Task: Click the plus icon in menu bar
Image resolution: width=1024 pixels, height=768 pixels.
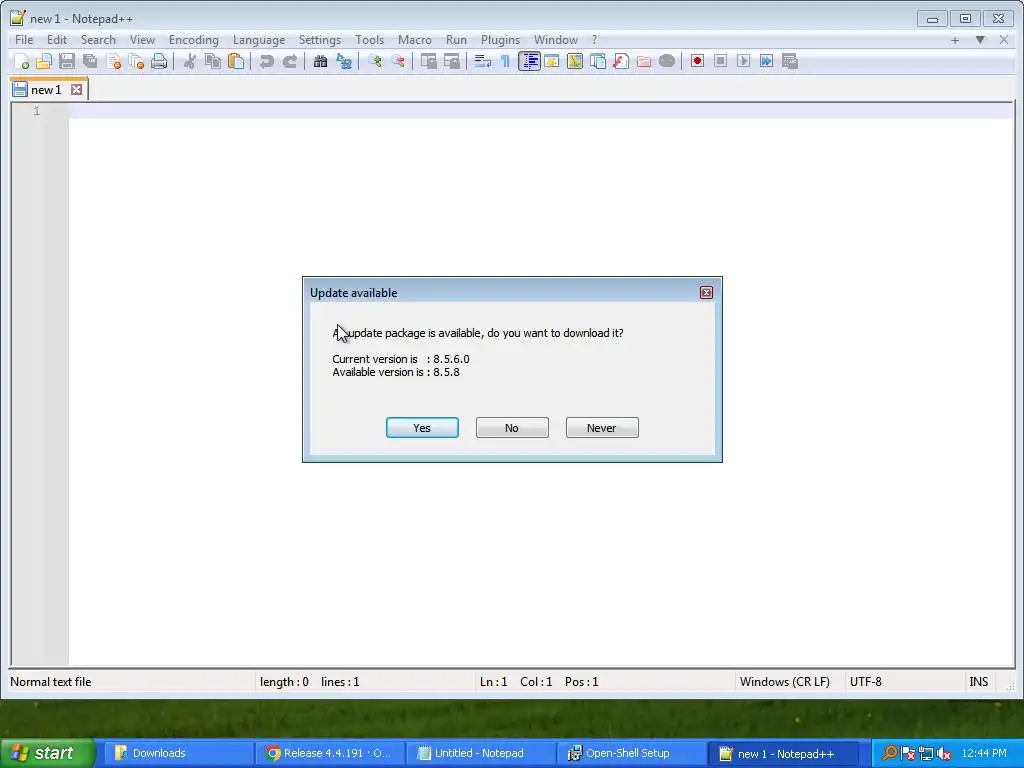Action: pos(955,40)
